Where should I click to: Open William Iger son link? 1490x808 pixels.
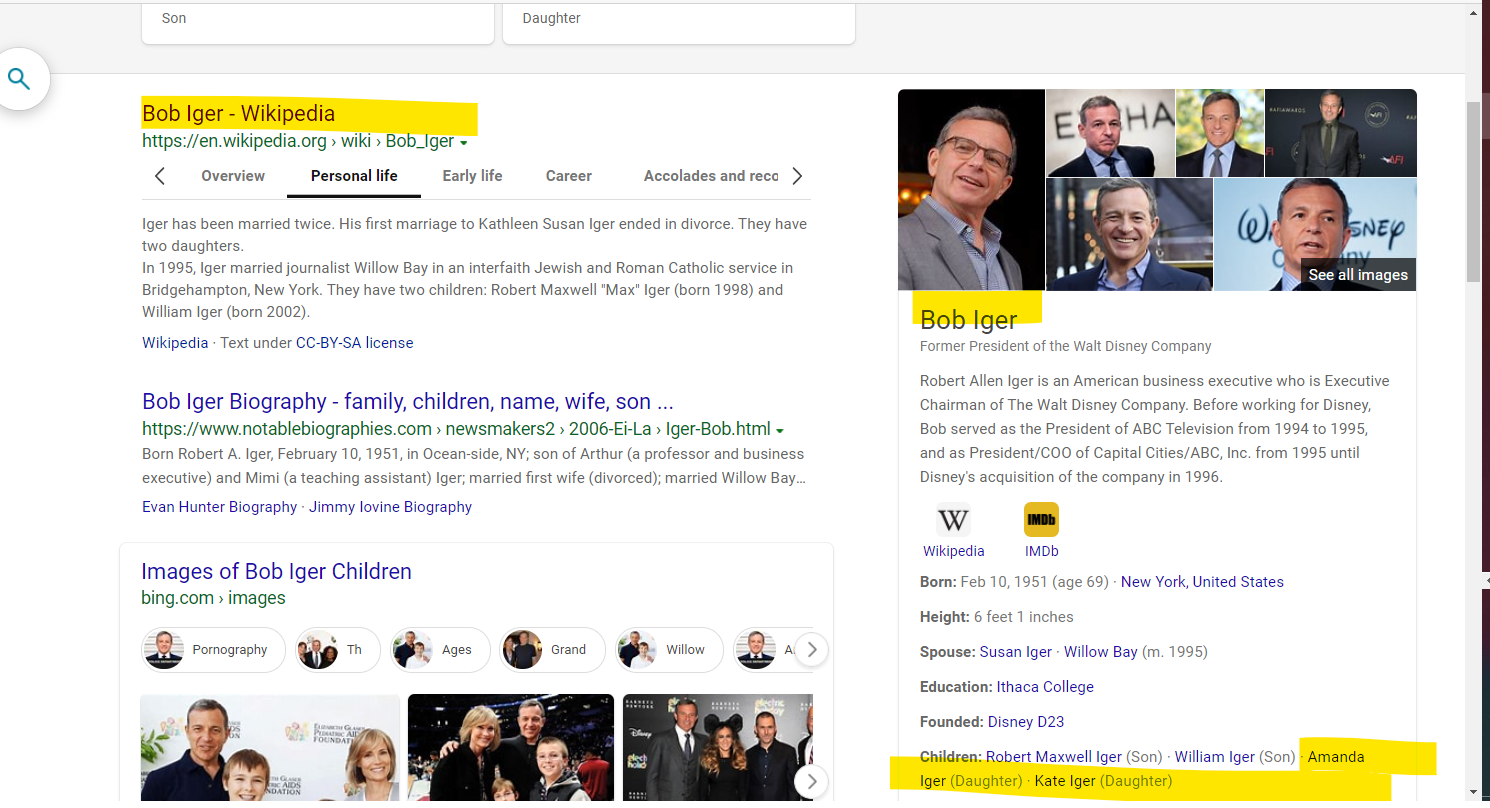point(1214,757)
